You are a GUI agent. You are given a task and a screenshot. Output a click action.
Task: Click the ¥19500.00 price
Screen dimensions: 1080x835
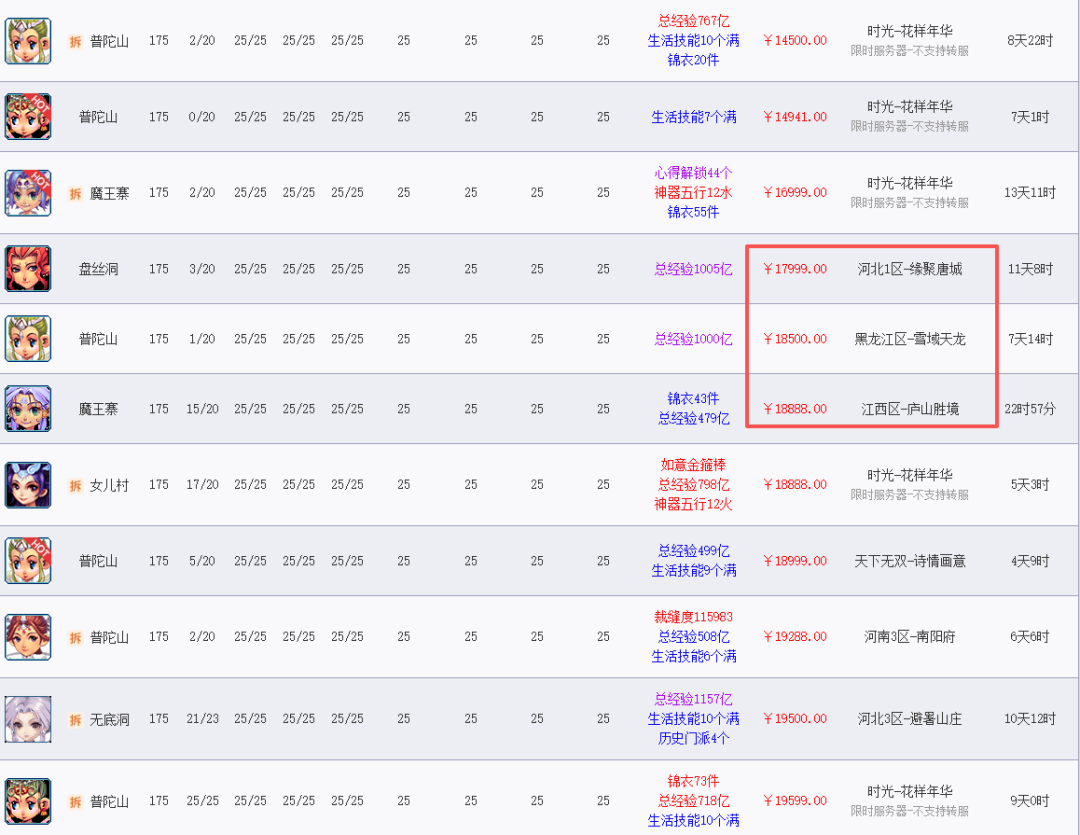[795, 719]
